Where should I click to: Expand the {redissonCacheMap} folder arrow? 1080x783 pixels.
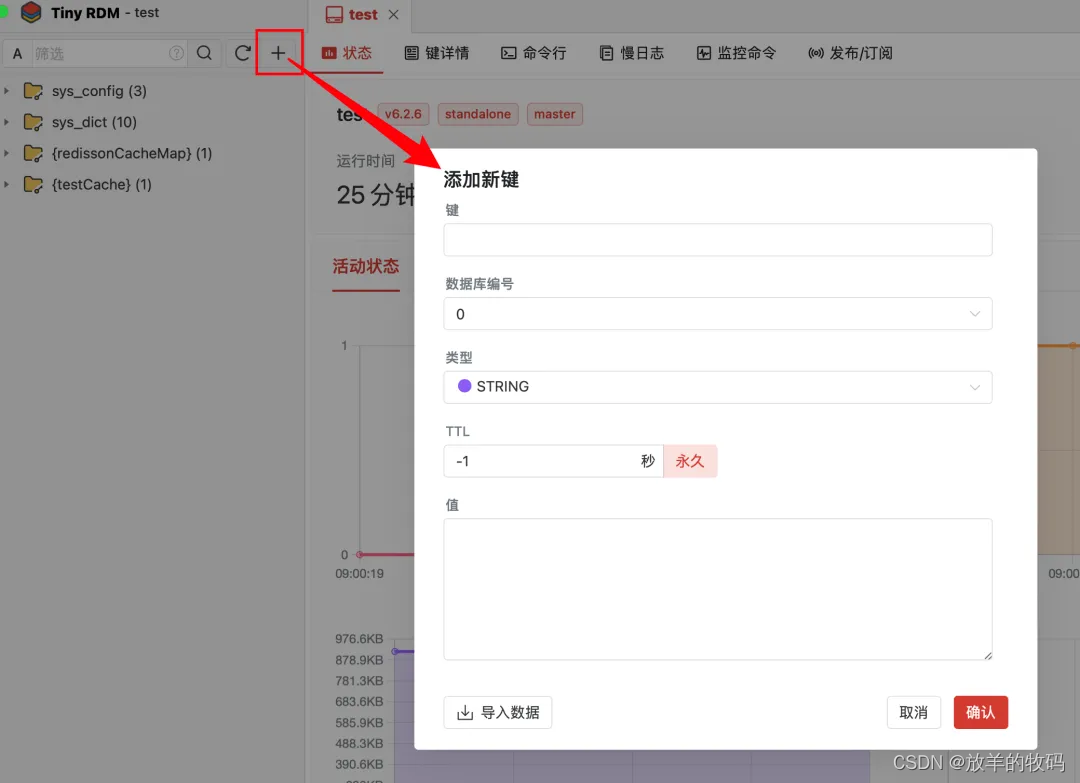pos(7,153)
